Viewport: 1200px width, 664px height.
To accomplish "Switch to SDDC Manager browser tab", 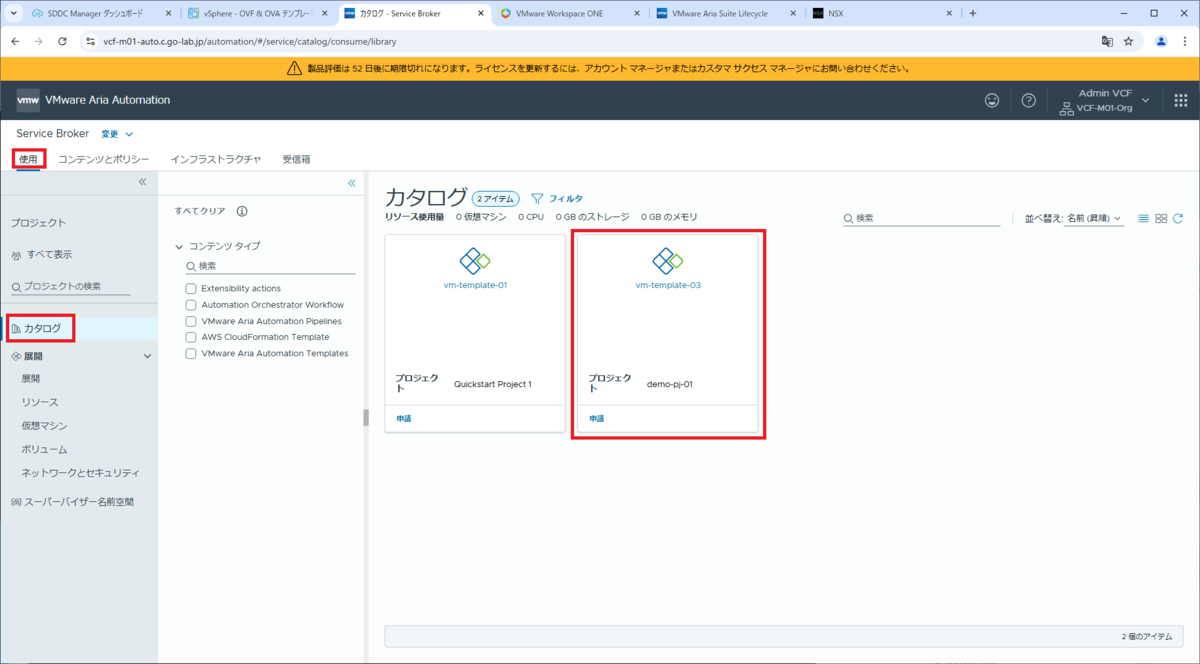I will [103, 14].
